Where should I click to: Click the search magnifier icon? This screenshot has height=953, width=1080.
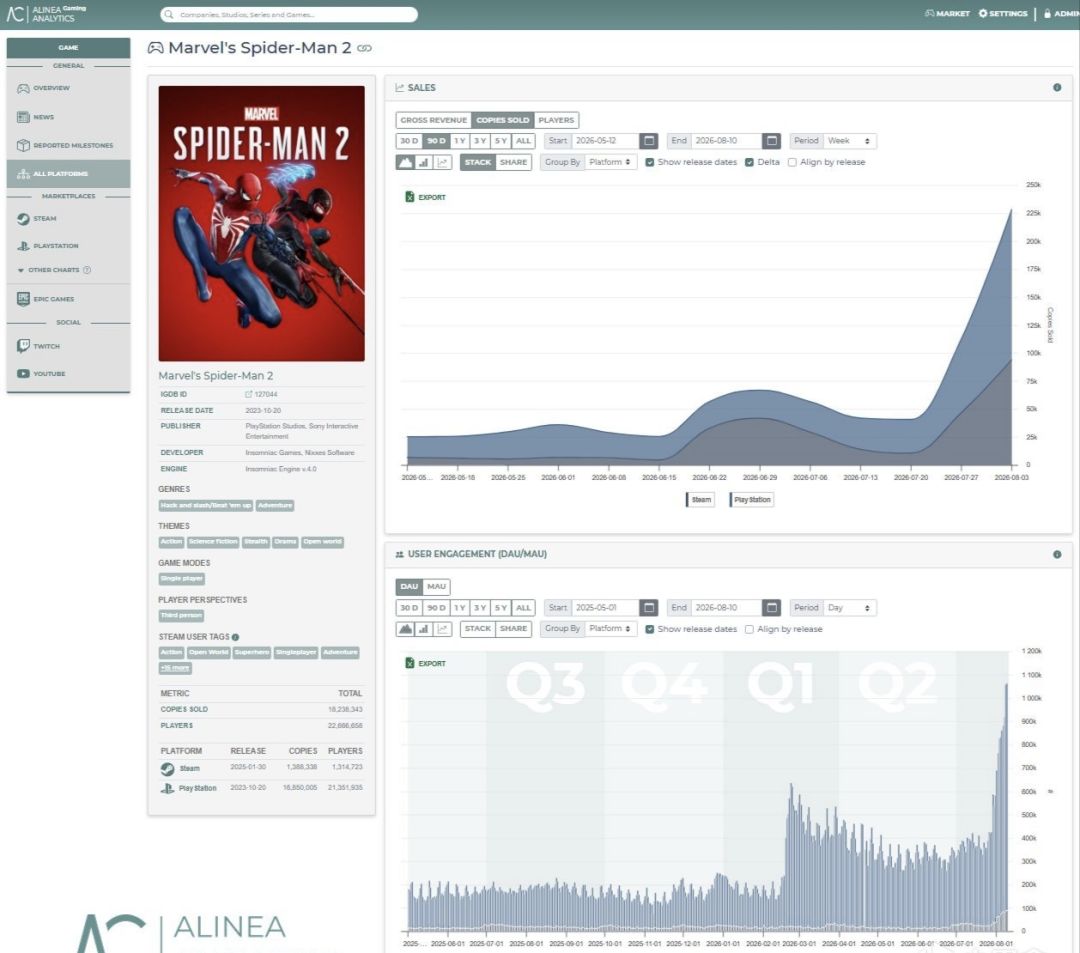[x=169, y=14]
